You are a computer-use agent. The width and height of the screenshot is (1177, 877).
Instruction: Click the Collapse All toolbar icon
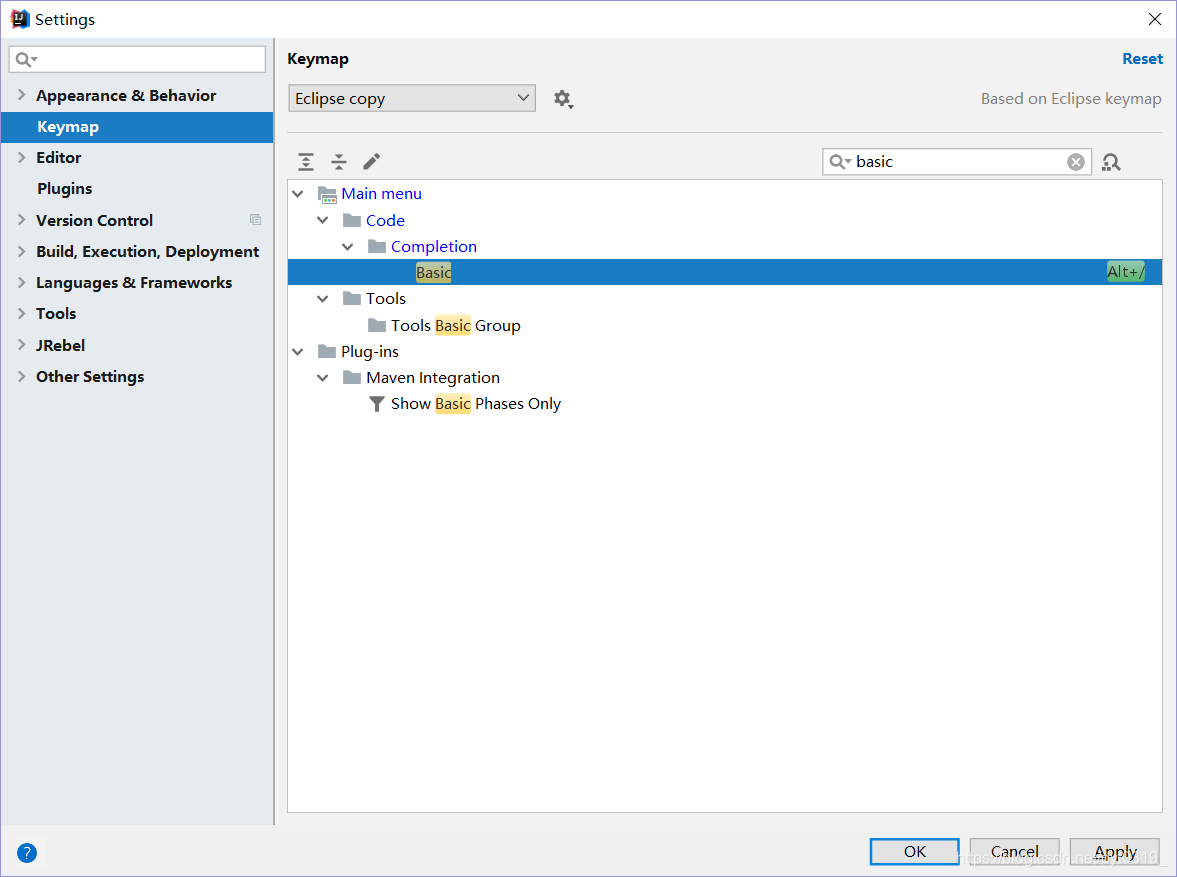click(x=339, y=161)
